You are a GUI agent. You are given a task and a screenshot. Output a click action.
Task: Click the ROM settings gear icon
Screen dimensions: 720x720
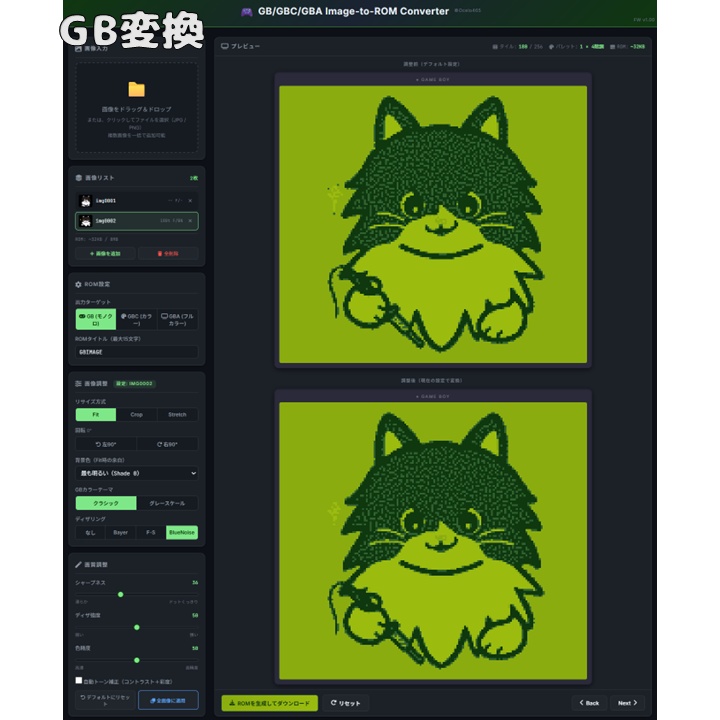[x=78, y=284]
